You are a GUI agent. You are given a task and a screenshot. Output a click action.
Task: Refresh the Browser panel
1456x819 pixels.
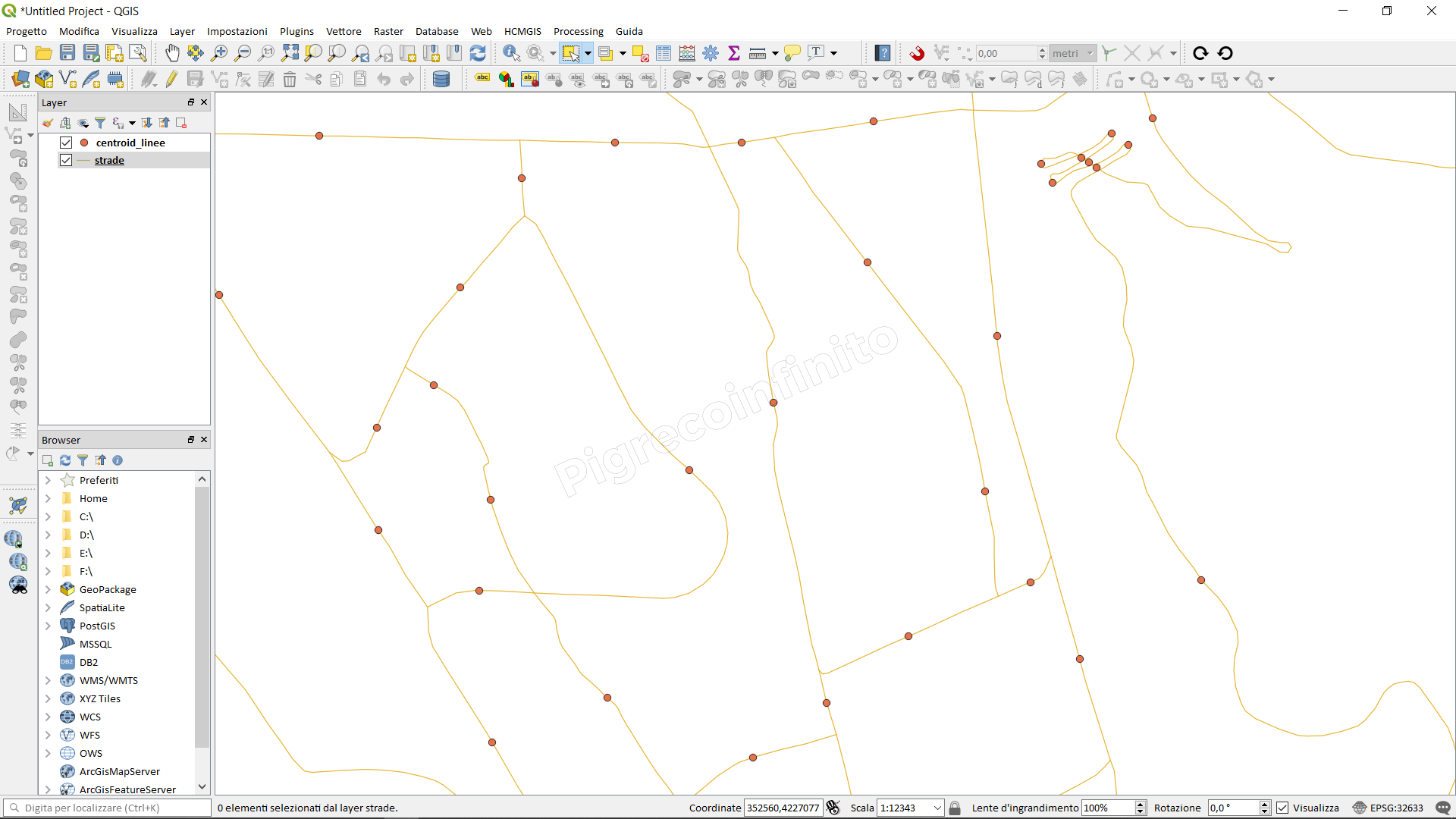point(65,460)
